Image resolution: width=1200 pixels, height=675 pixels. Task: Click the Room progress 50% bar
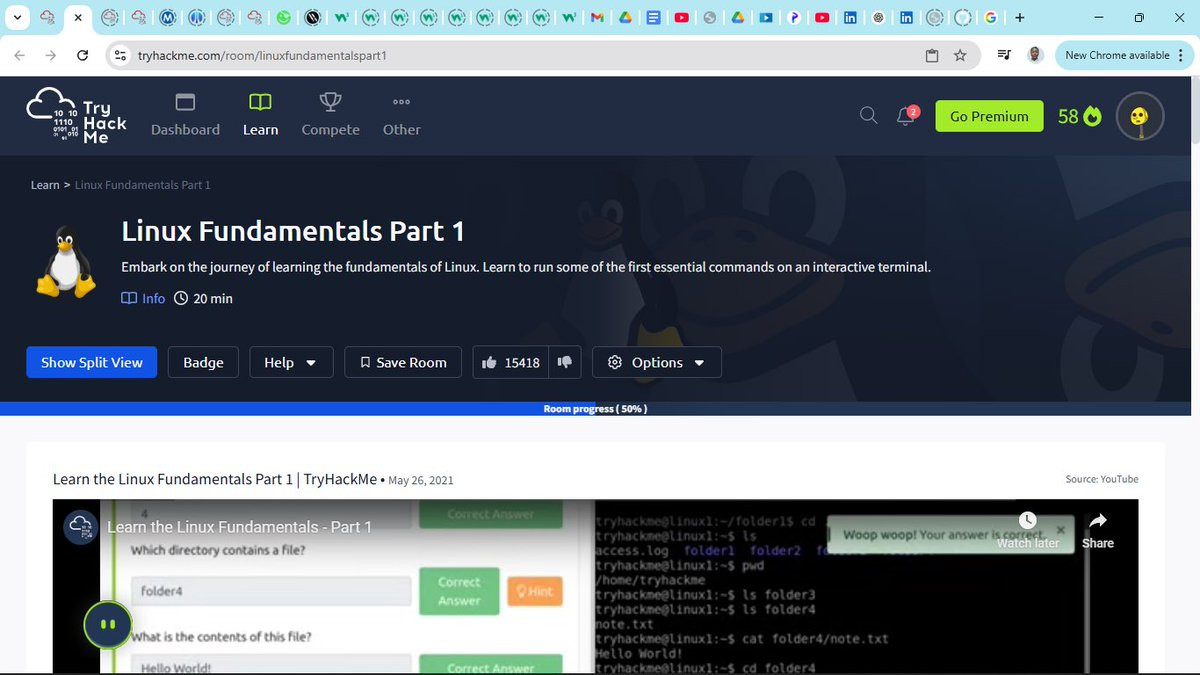point(595,409)
